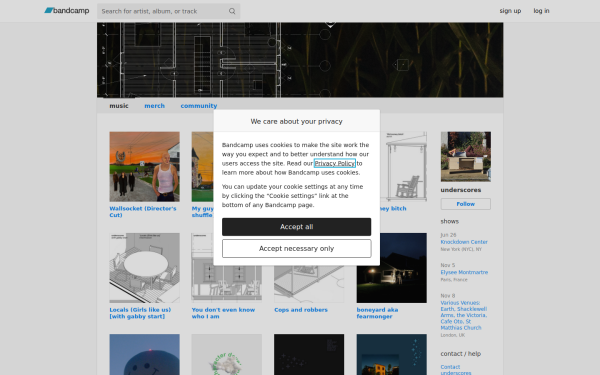Click the Follow button

[466, 204]
